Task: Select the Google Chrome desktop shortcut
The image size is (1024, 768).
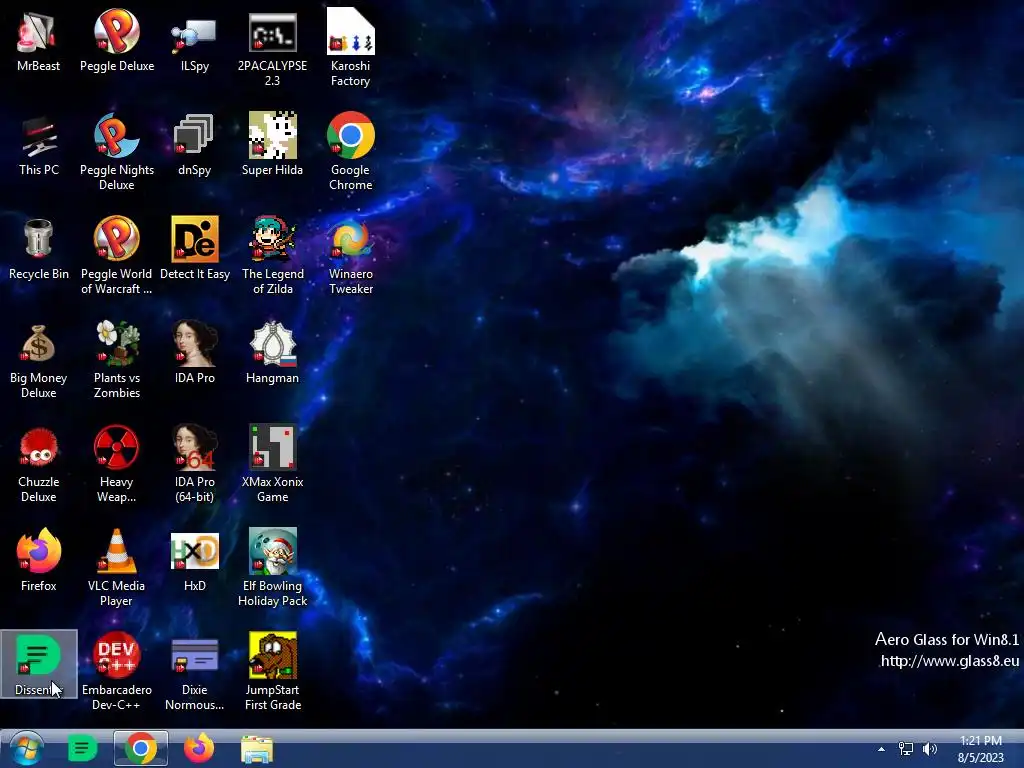Action: tap(351, 152)
